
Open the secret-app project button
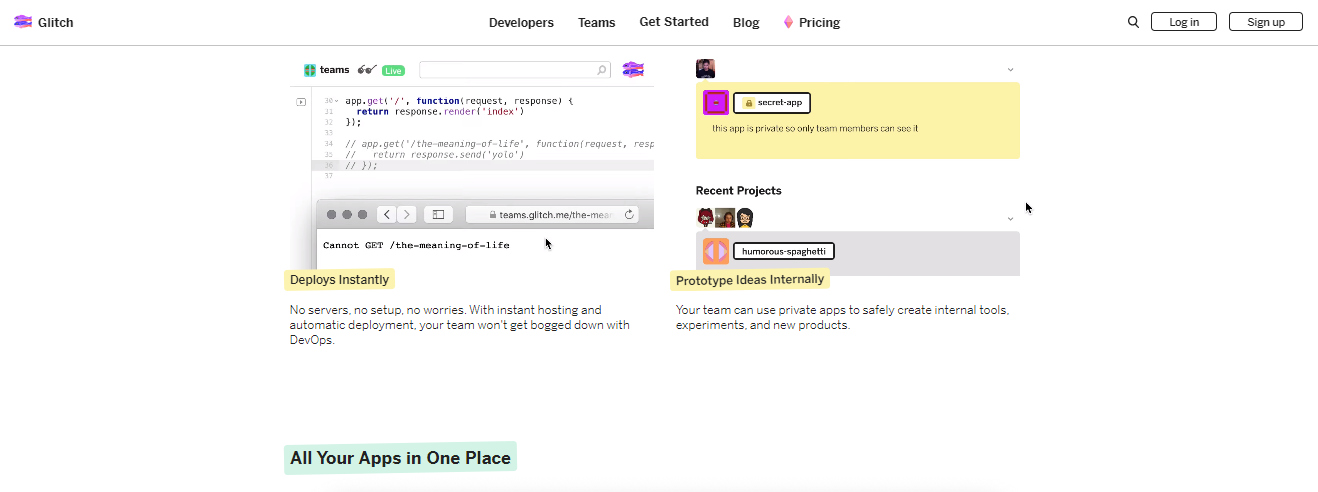(772, 102)
